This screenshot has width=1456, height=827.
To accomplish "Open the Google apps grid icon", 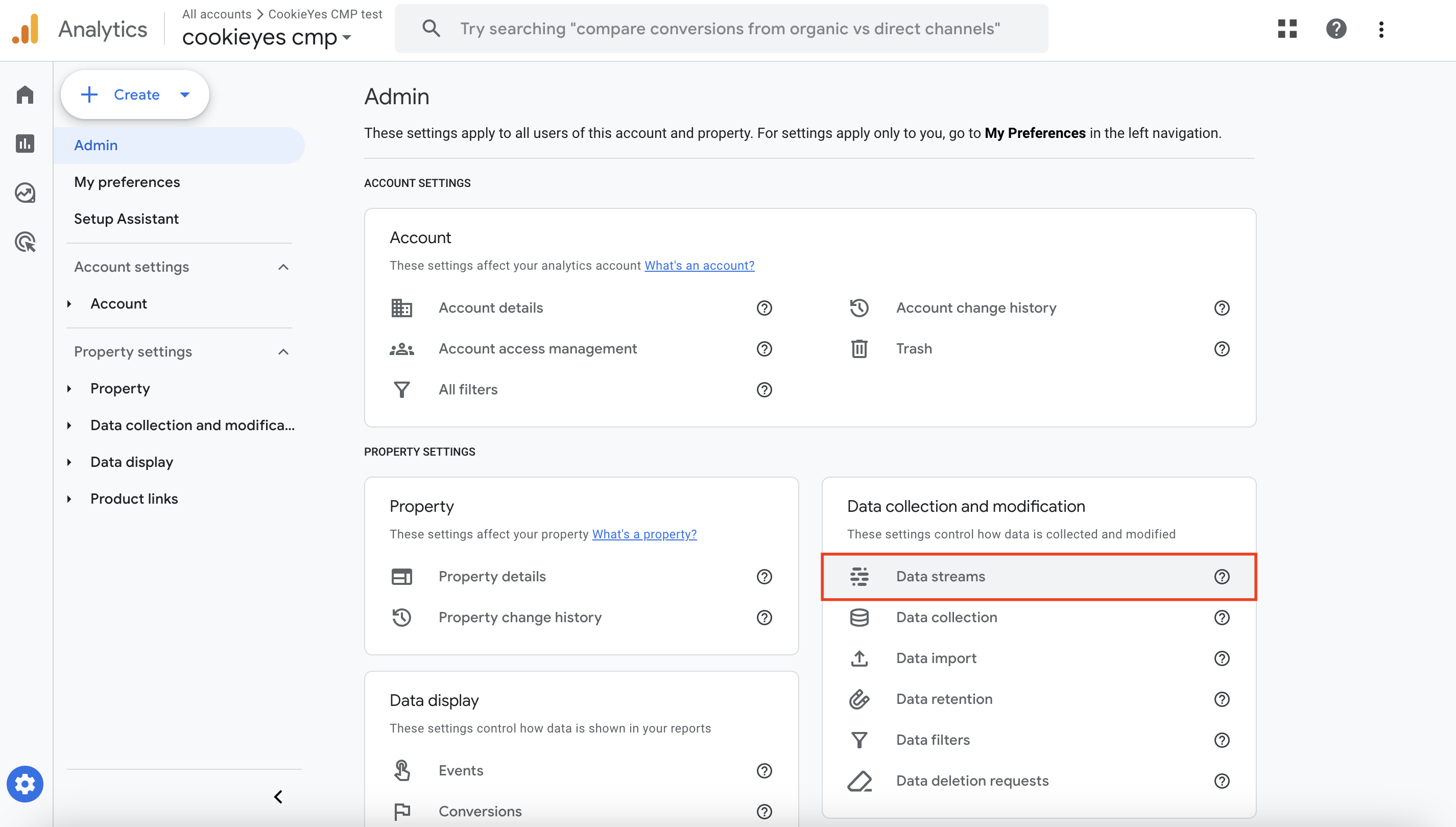I will pyautogui.click(x=1287, y=29).
